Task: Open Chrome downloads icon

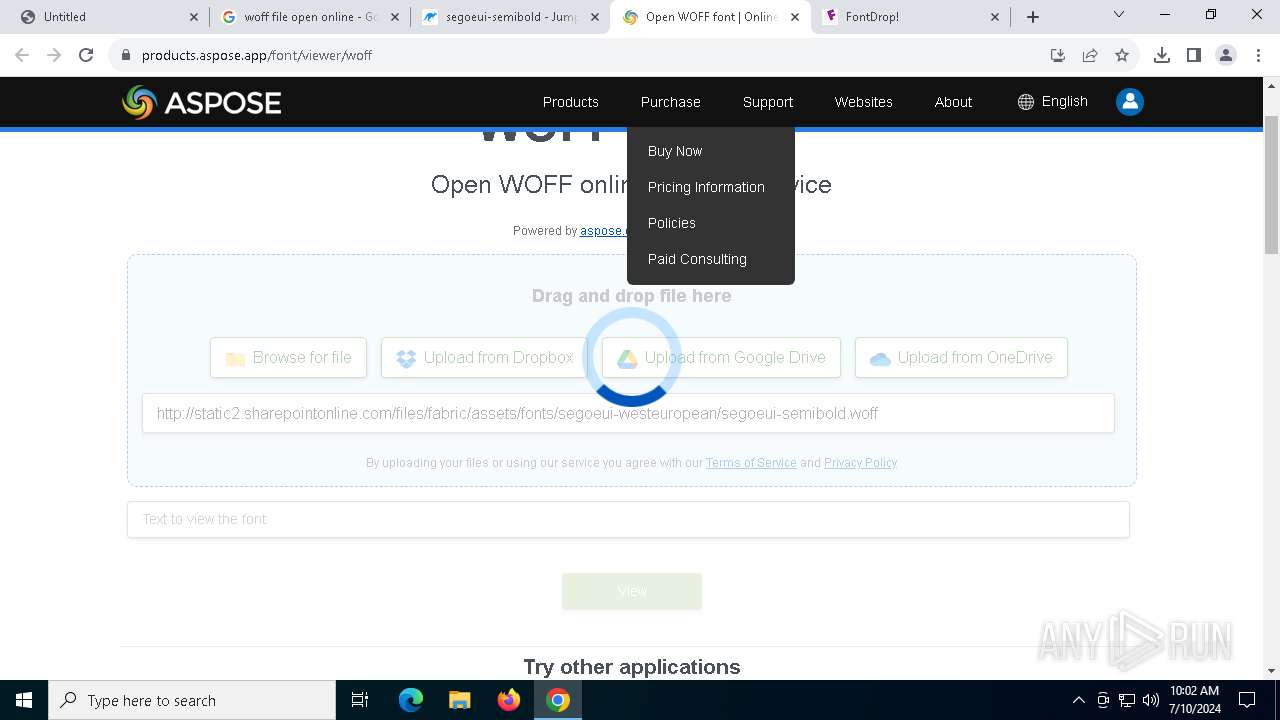Action: [1162, 55]
